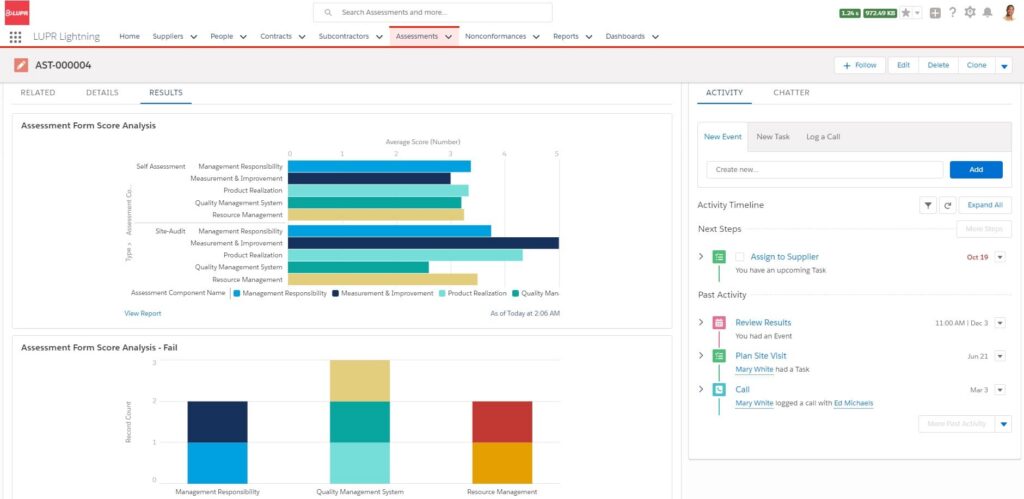
Task: Click the favorites star icon
Action: pos(906,12)
